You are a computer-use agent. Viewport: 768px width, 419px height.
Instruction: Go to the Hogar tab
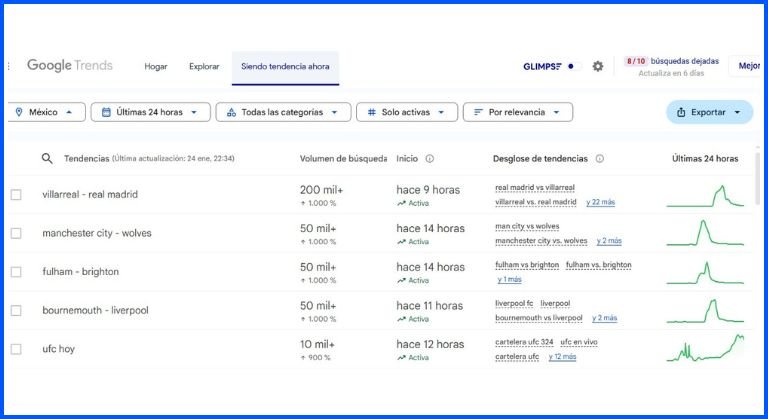156,66
